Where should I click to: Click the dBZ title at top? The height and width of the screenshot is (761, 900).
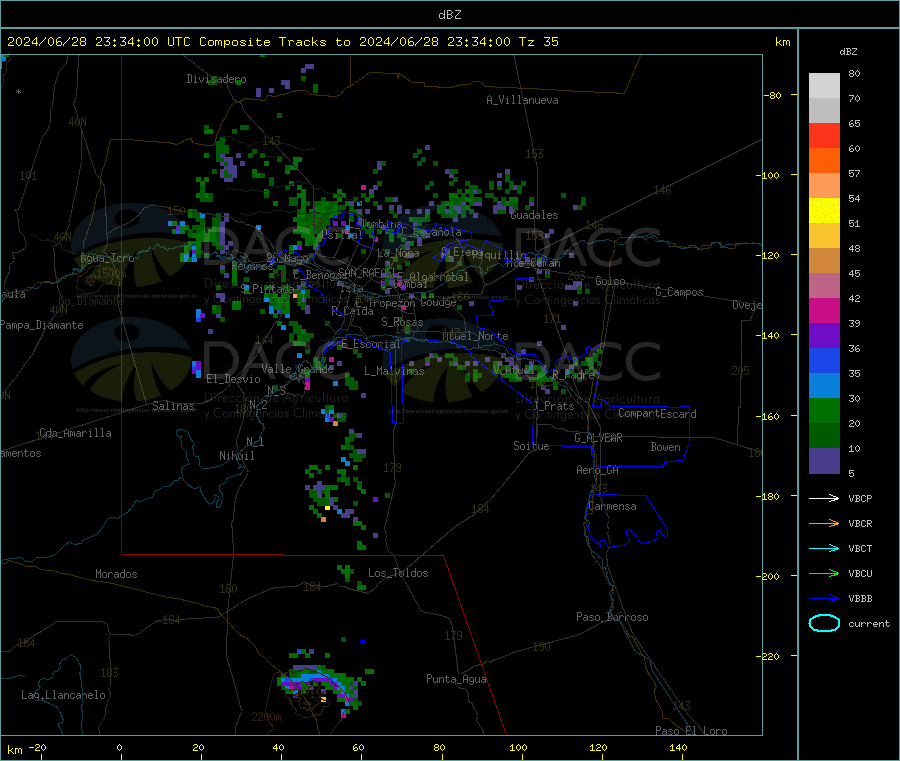click(x=449, y=15)
